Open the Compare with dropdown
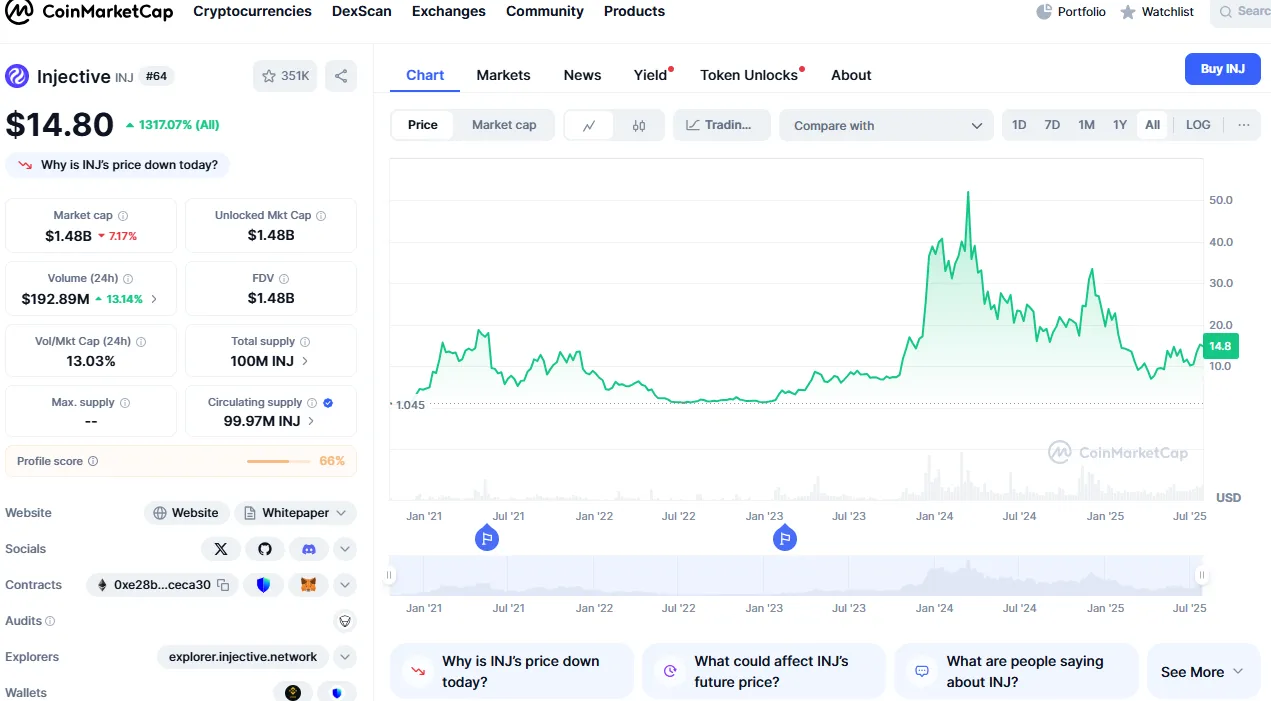Screen dimensions: 1271x701 [886, 125]
